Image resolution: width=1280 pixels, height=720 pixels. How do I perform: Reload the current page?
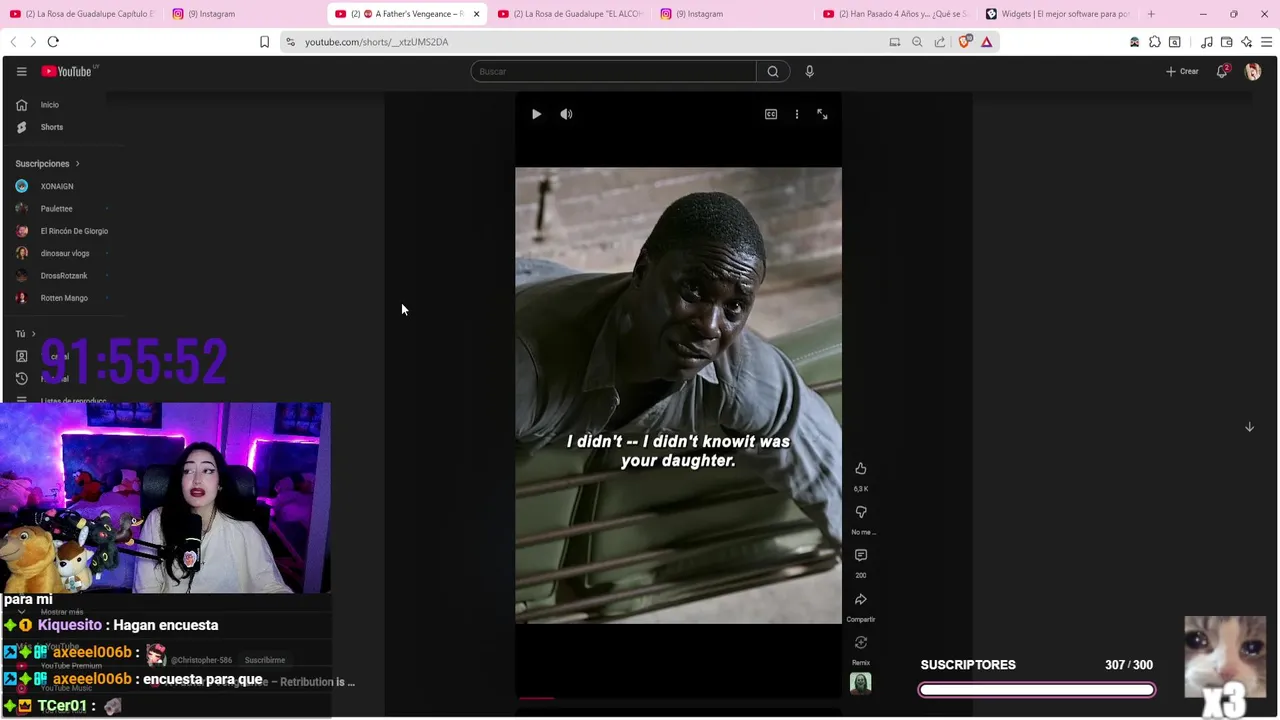click(53, 42)
